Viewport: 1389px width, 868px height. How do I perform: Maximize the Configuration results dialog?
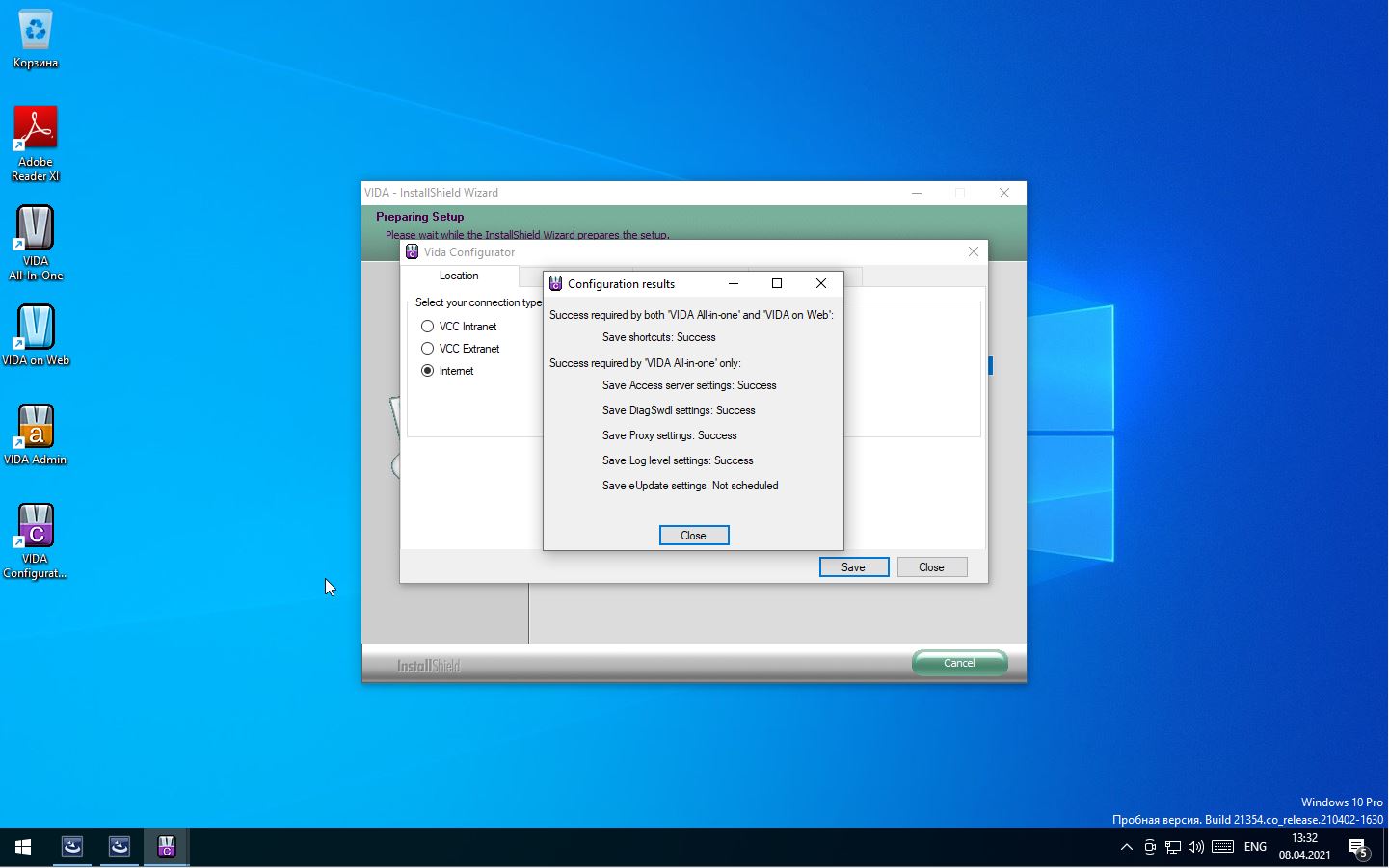pyautogui.click(x=777, y=283)
